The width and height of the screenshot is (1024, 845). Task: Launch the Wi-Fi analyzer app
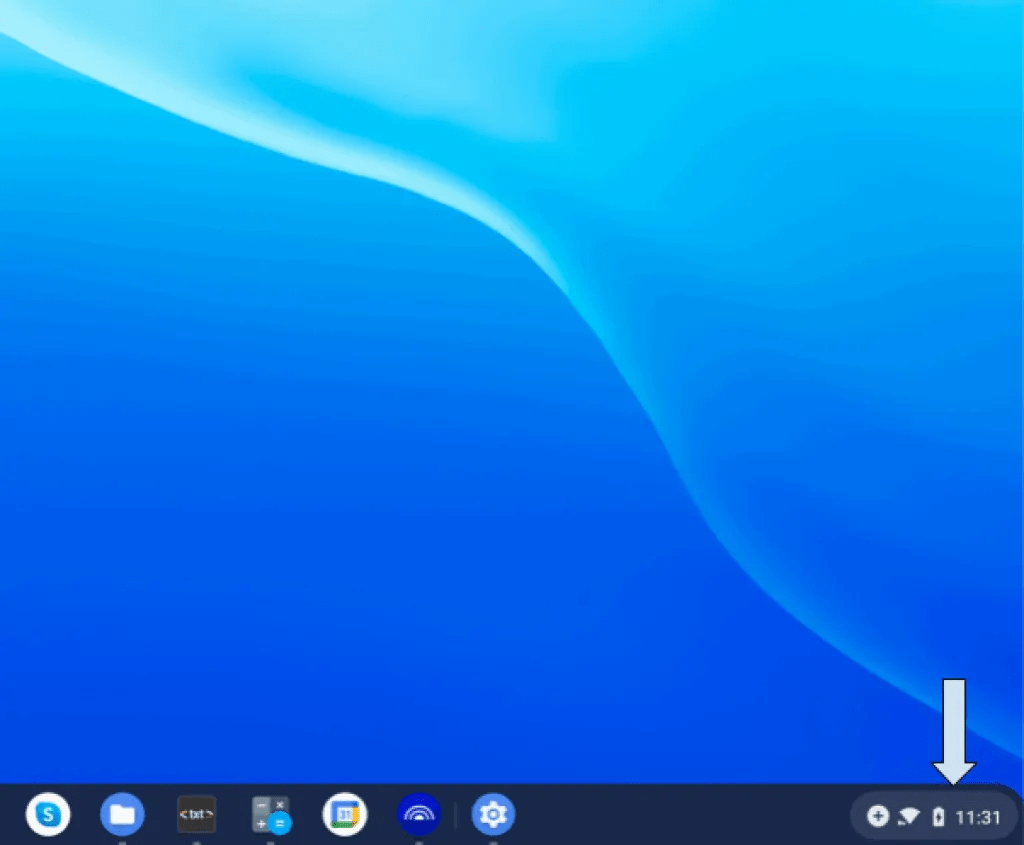418,815
